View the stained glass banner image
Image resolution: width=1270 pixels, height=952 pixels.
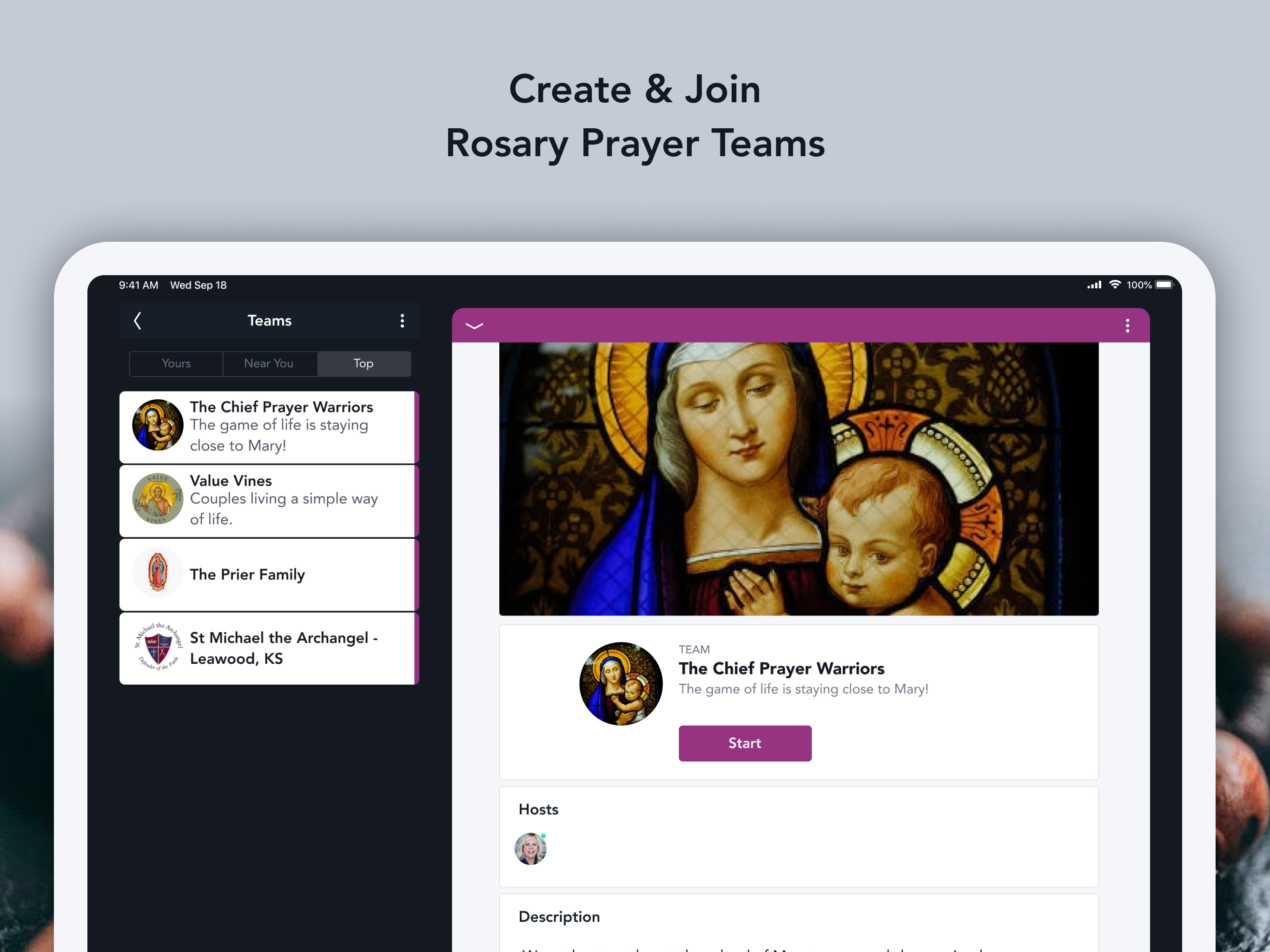click(799, 479)
